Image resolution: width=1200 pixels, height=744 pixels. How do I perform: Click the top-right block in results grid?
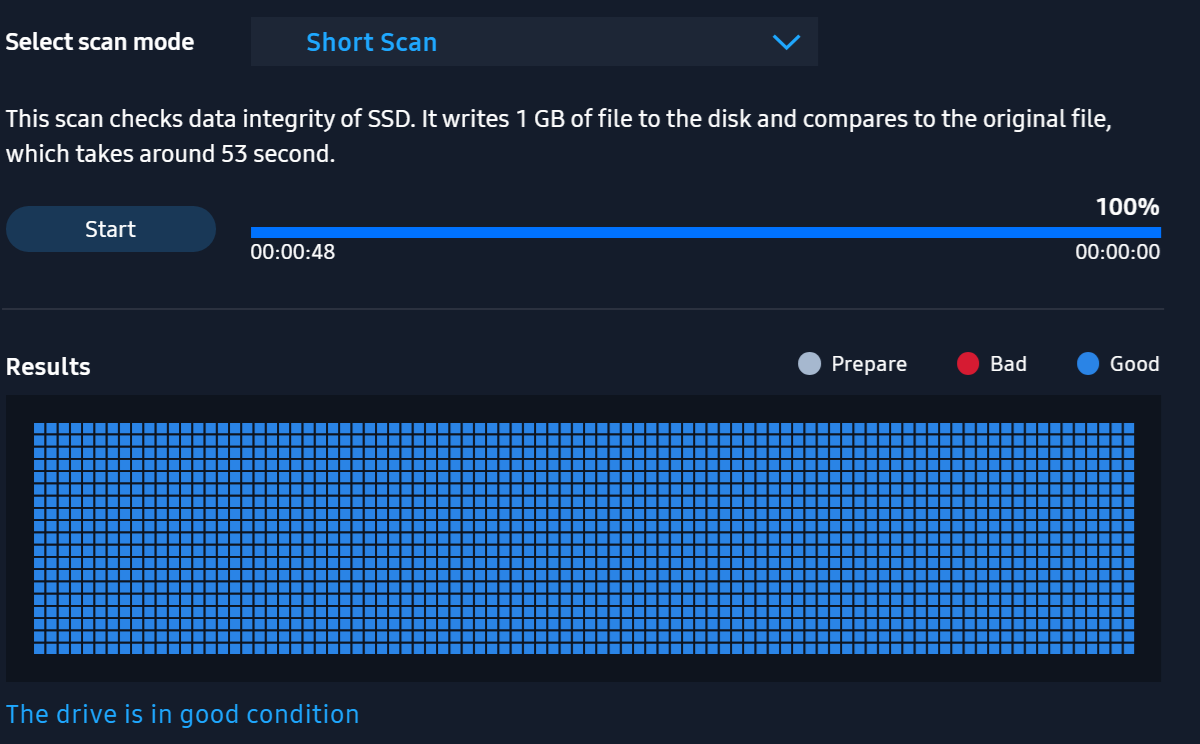pyautogui.click(x=1128, y=428)
